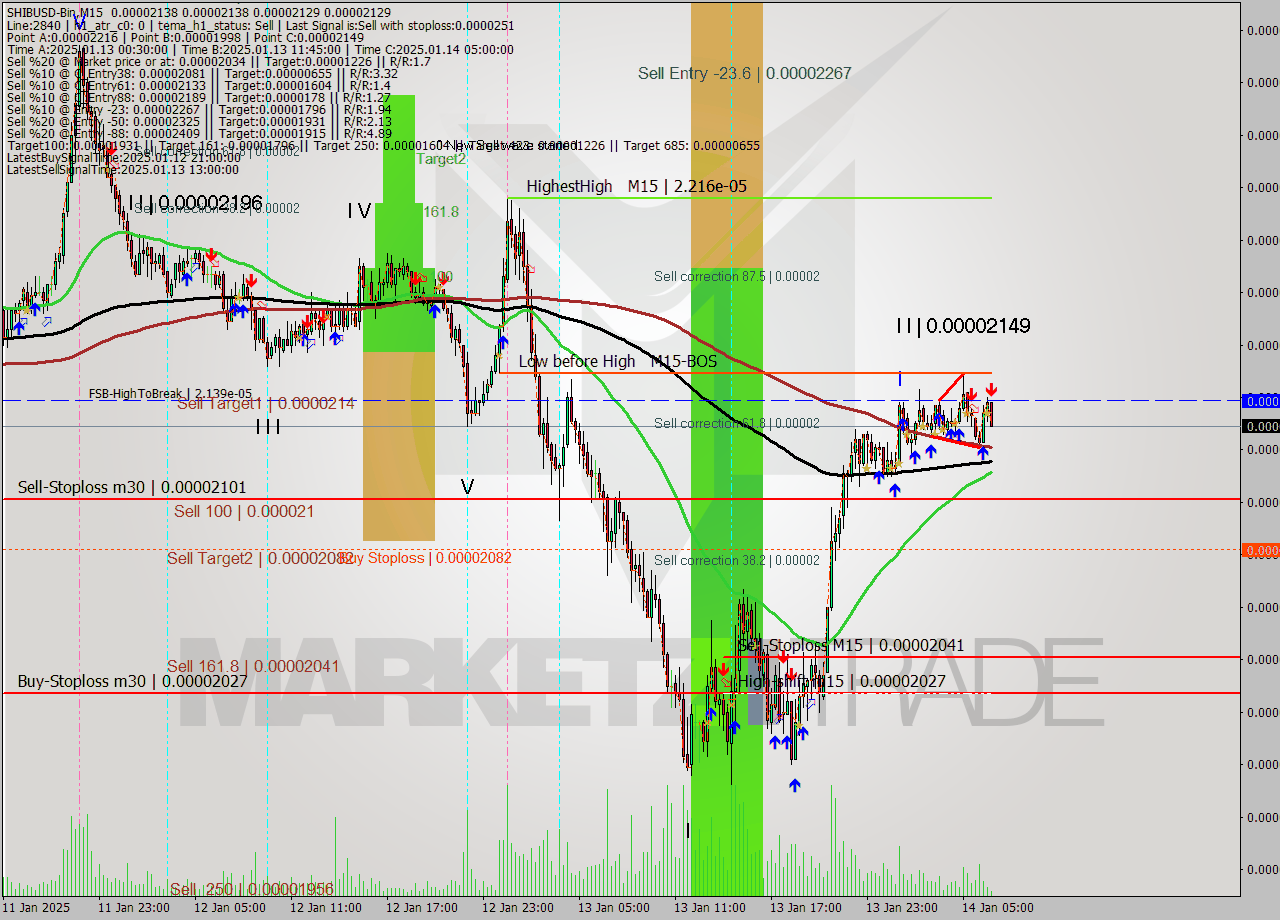Click the 'LatestBuySignalTime:2025.01.12 21:00:00' line
The image size is (1280, 920).
coord(124,157)
